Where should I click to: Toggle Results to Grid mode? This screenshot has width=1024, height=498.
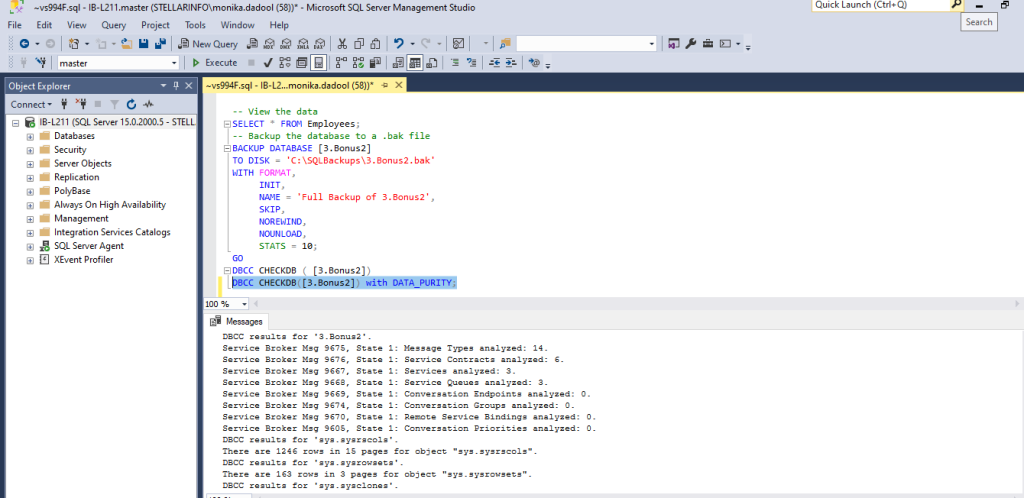(x=415, y=63)
